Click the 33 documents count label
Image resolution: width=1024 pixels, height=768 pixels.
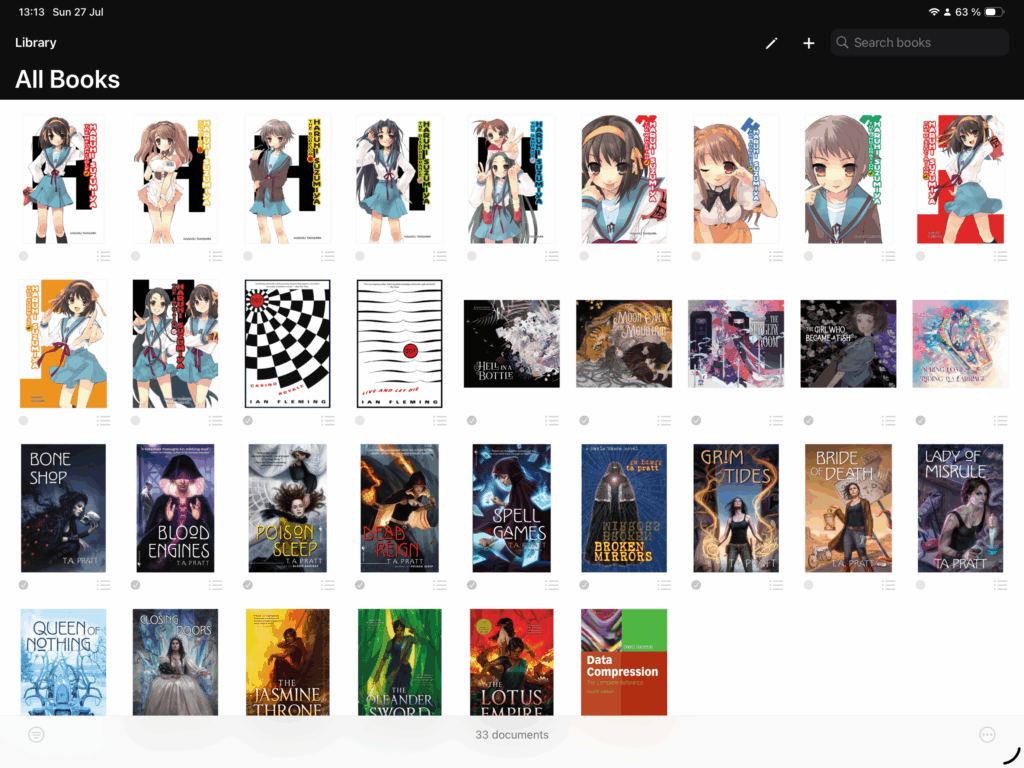[x=512, y=735]
